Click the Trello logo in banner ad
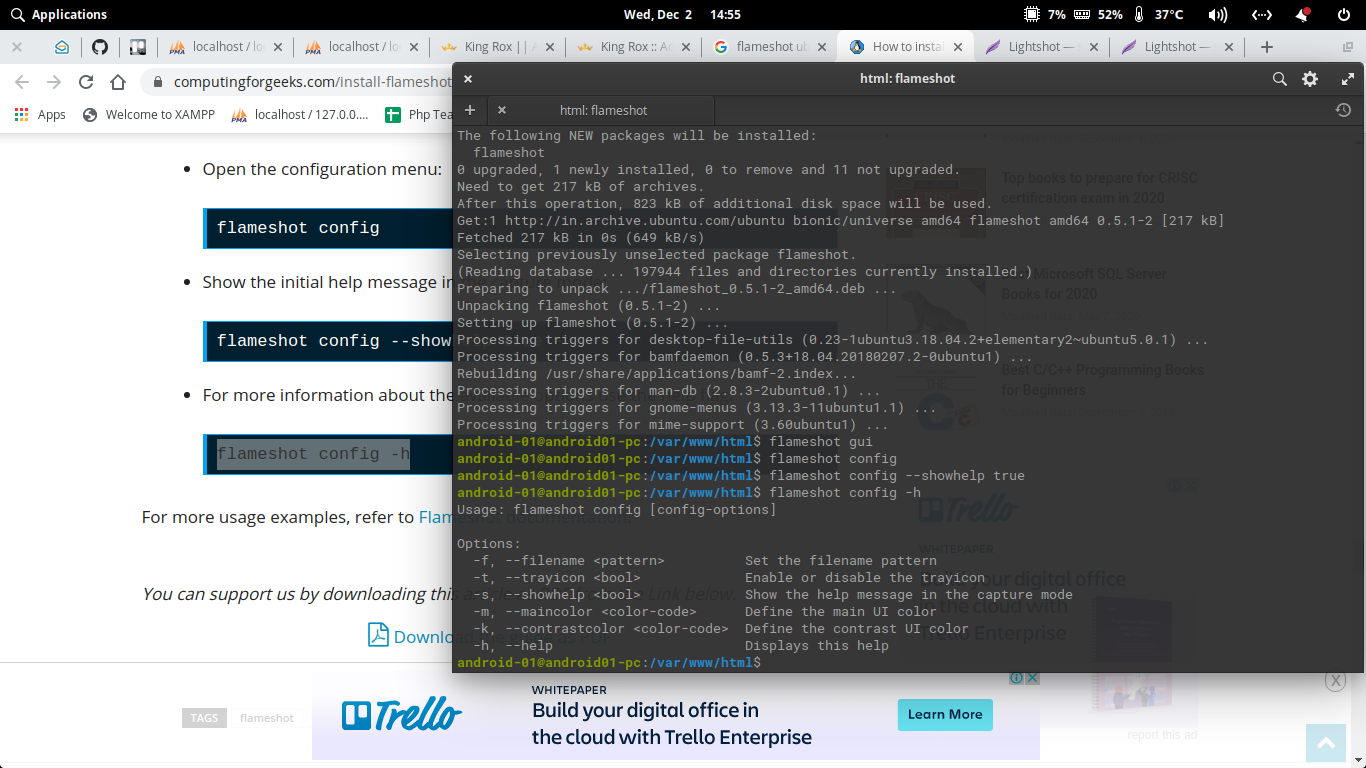The height and width of the screenshot is (768, 1366). [402, 715]
